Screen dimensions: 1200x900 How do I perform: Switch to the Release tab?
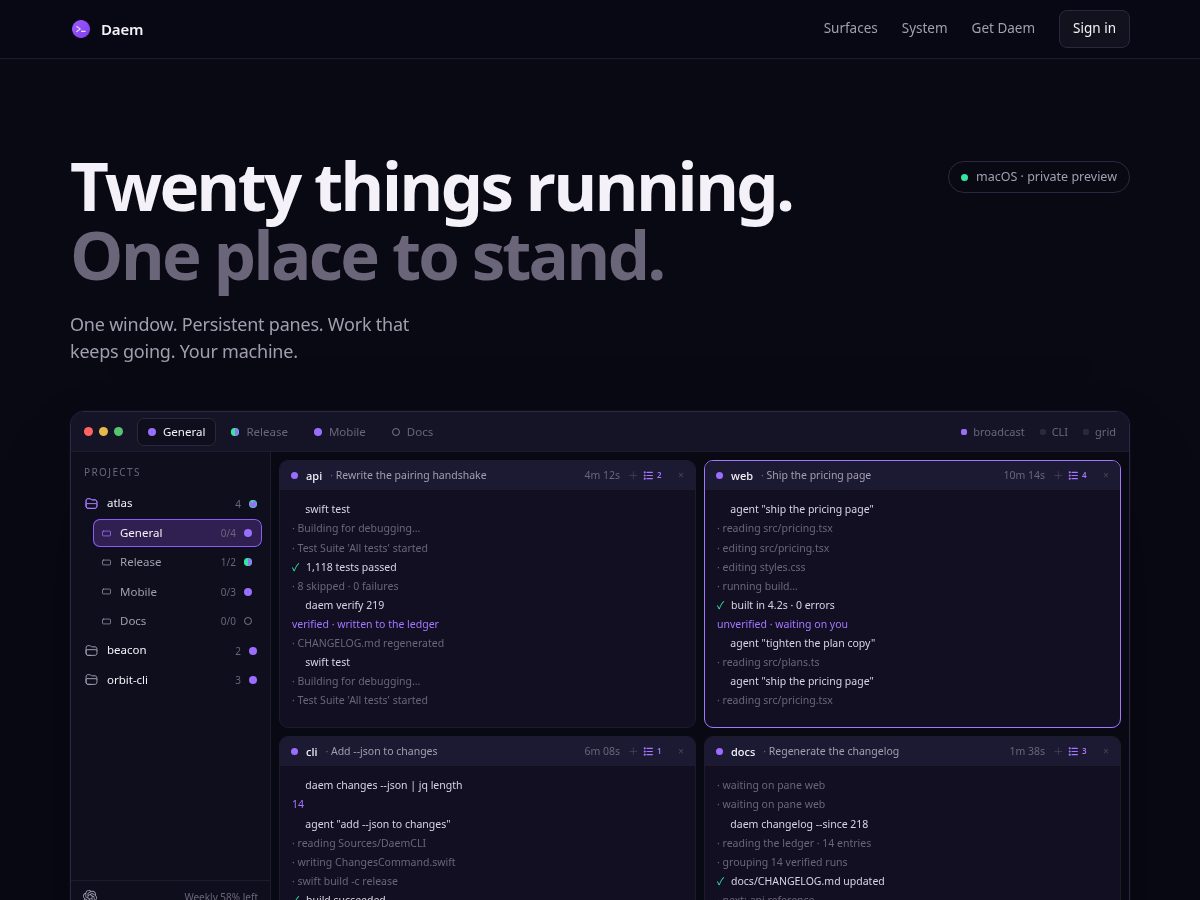(x=259, y=432)
